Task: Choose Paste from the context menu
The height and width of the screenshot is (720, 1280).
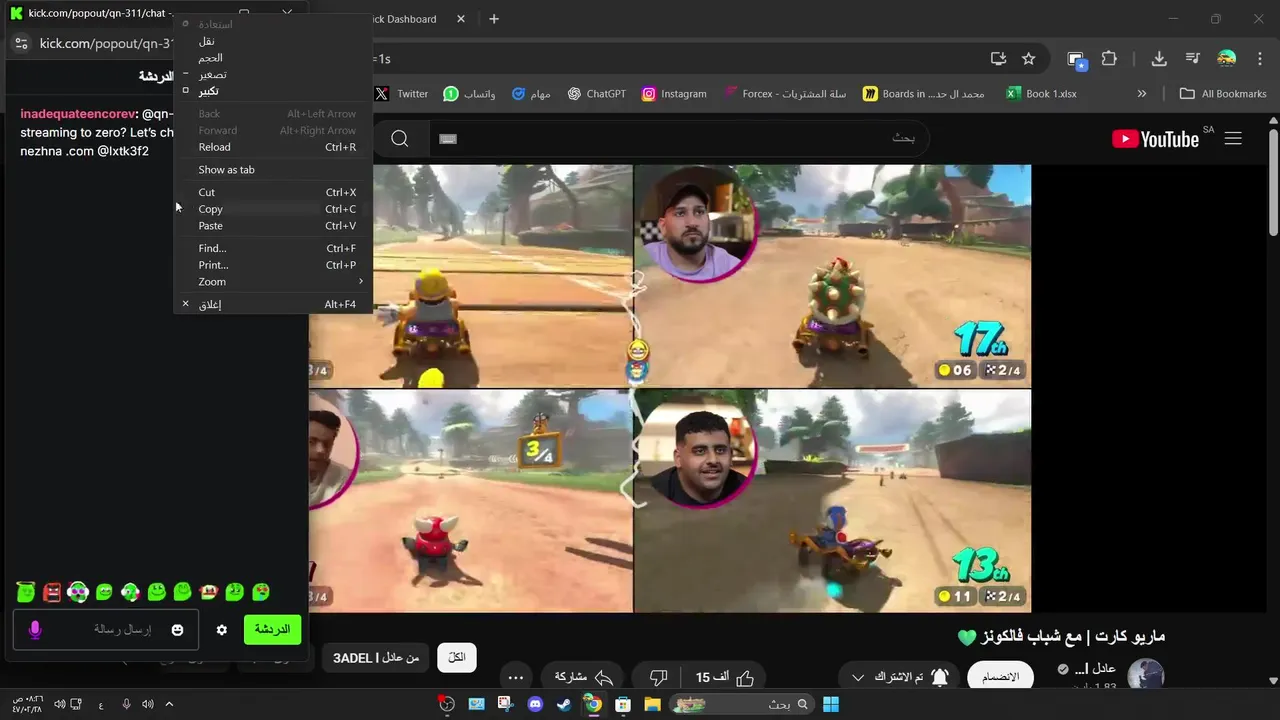Action: tap(273, 226)
